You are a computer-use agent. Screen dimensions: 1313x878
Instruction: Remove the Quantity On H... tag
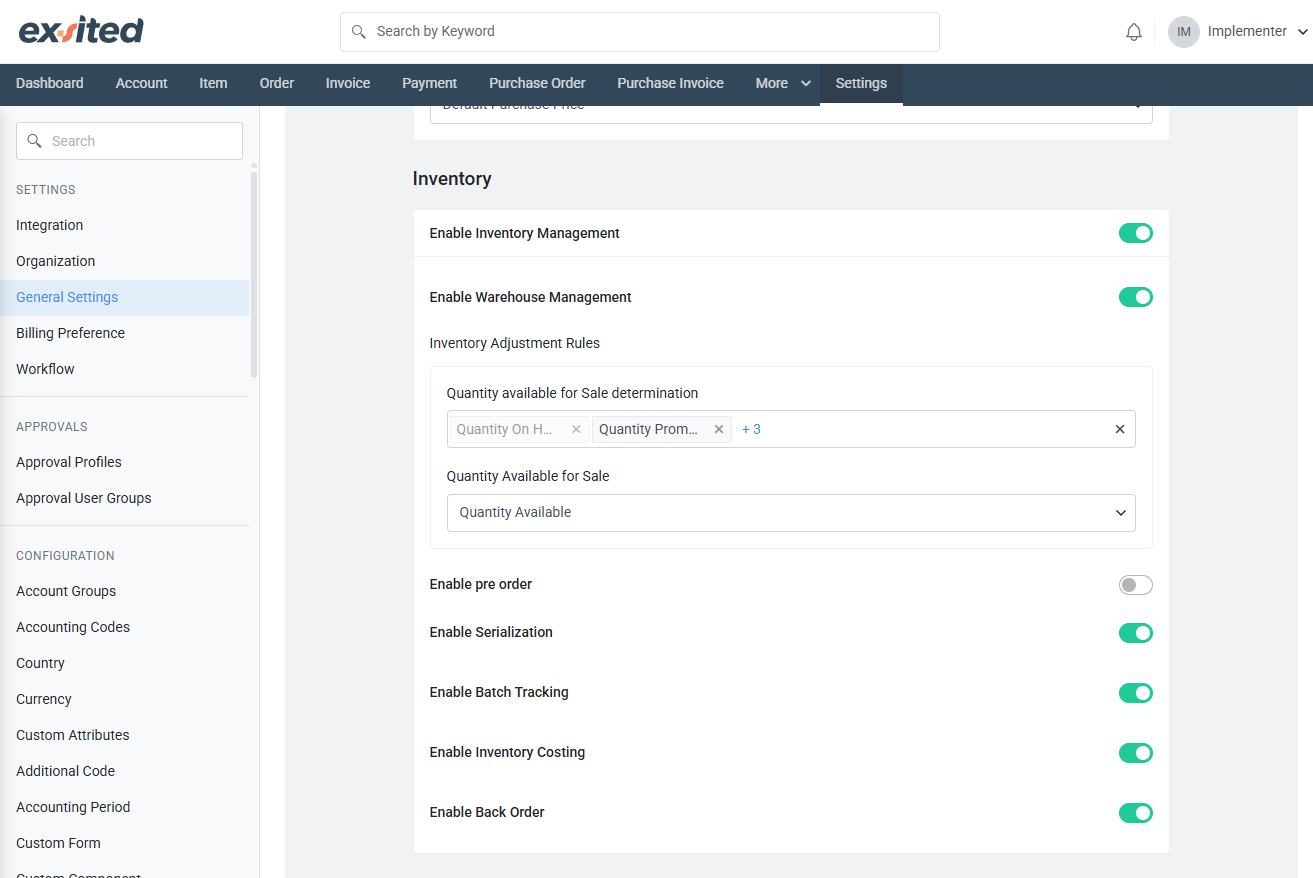(576, 429)
